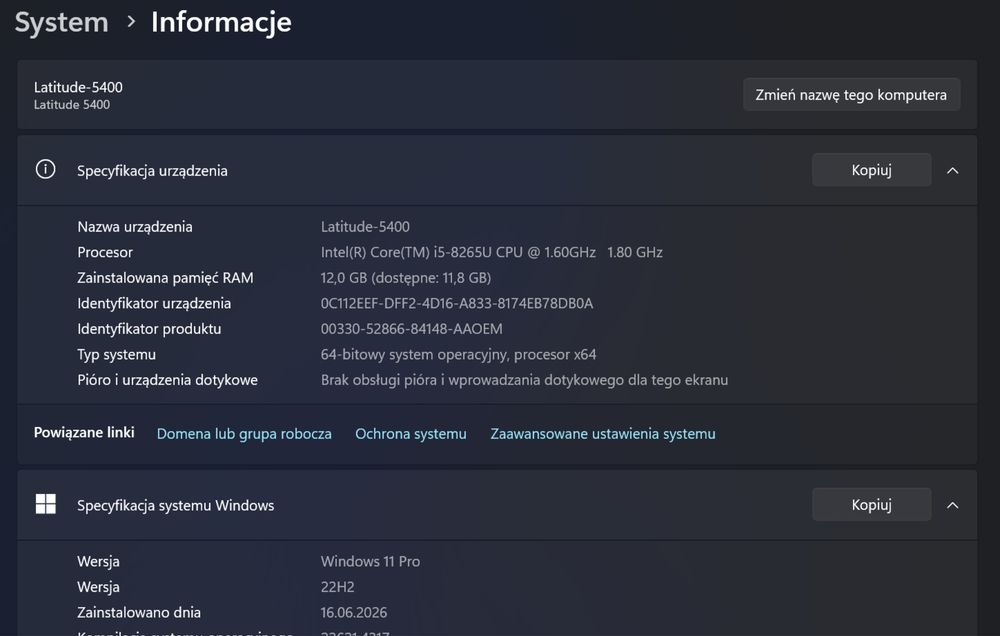Select the 22H2 version value
Image resolution: width=1000 pixels, height=636 pixels.
tap(337, 587)
